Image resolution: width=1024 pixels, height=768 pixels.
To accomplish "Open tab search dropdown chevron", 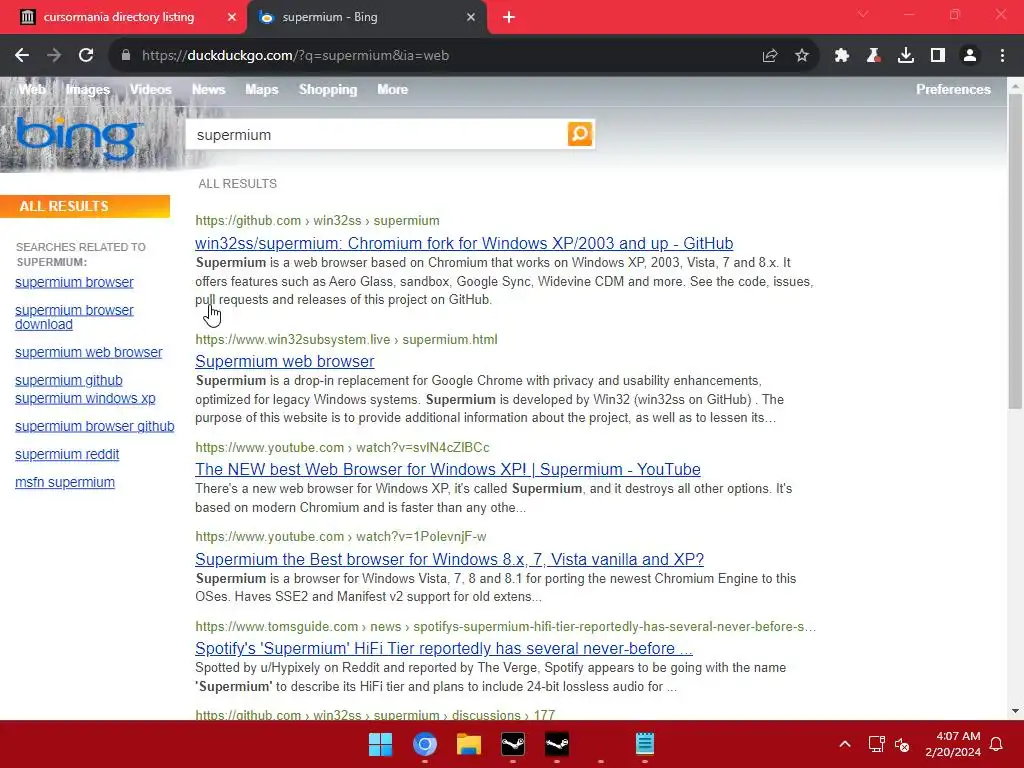I will (863, 14).
